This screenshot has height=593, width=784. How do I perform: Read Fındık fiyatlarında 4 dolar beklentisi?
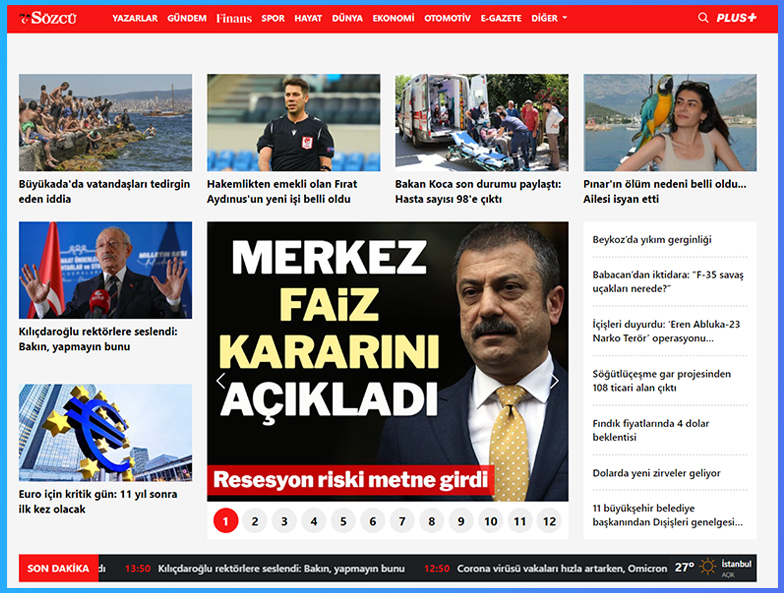pos(650,430)
